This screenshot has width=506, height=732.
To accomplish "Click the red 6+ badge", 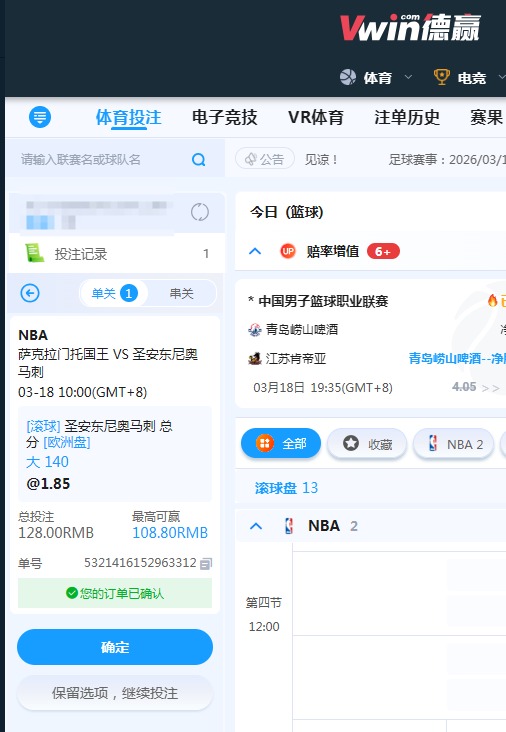I will click(383, 252).
